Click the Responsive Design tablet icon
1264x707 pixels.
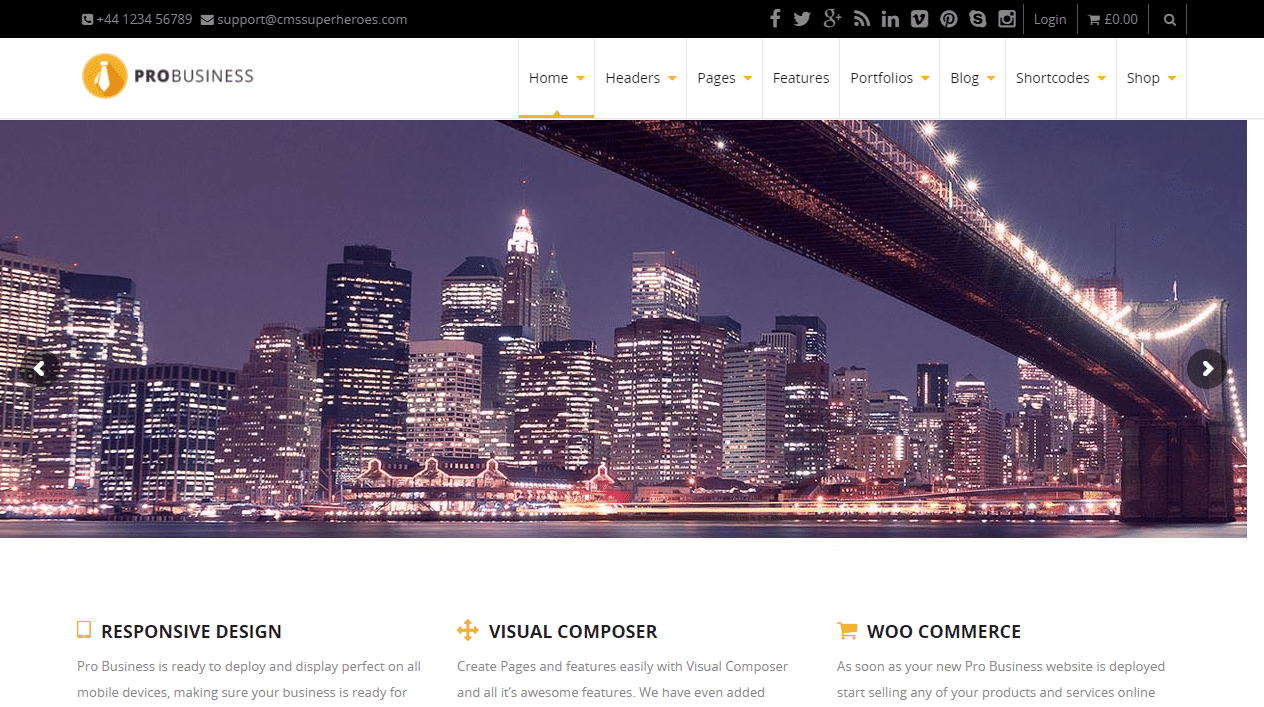tap(84, 630)
